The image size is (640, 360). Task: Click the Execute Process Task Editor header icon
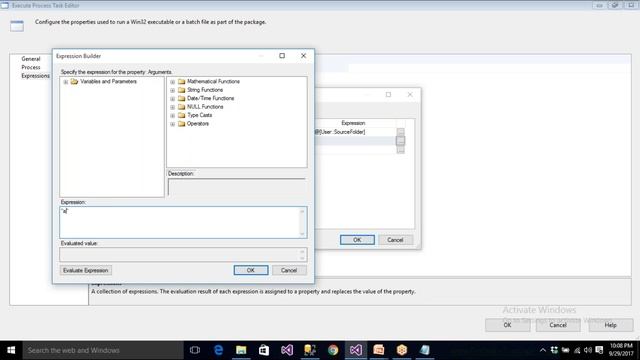tap(17, 26)
